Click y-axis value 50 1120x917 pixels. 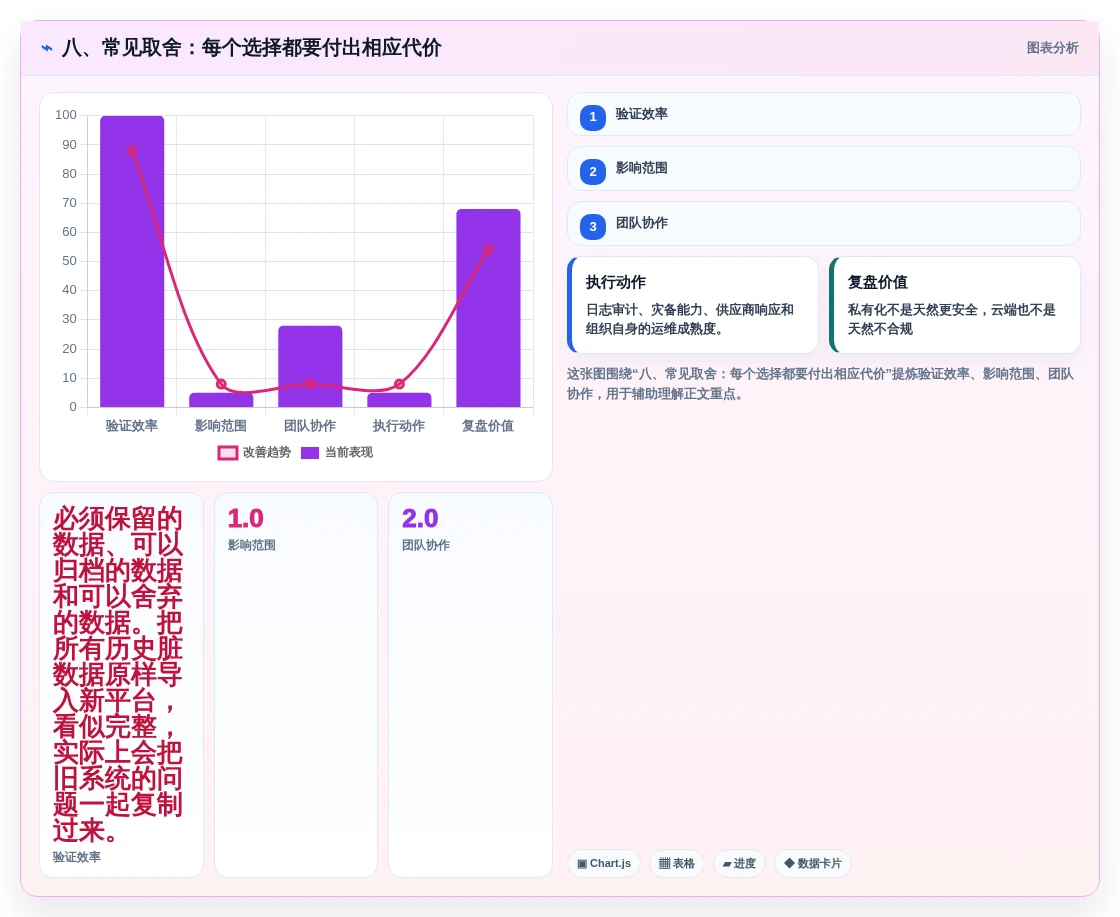[x=69, y=261]
